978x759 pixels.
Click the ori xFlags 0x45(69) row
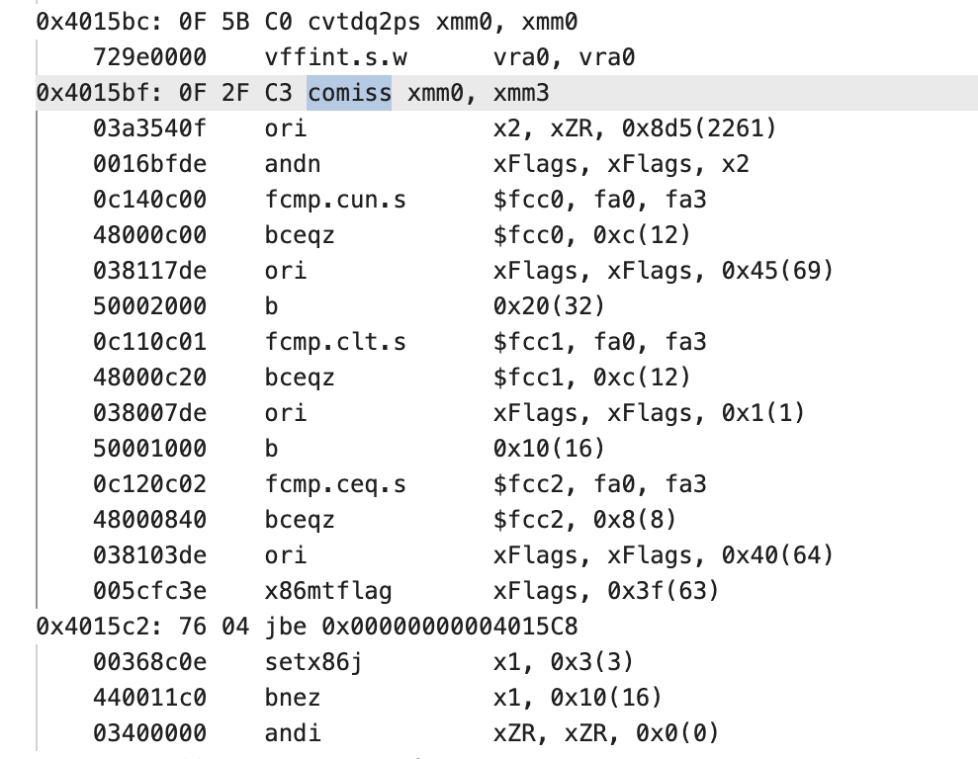pos(463,271)
